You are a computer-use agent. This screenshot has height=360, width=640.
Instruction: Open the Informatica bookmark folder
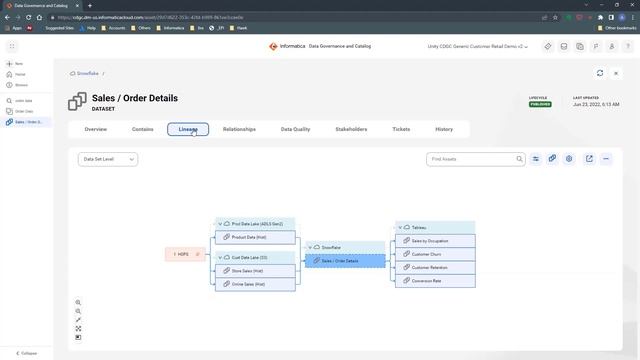click(x=170, y=28)
